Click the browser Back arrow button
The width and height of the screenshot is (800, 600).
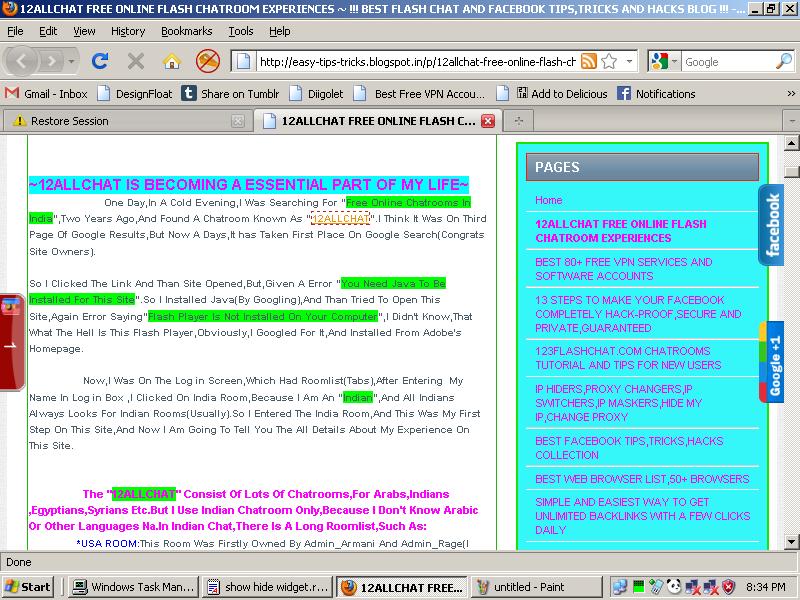pos(20,62)
